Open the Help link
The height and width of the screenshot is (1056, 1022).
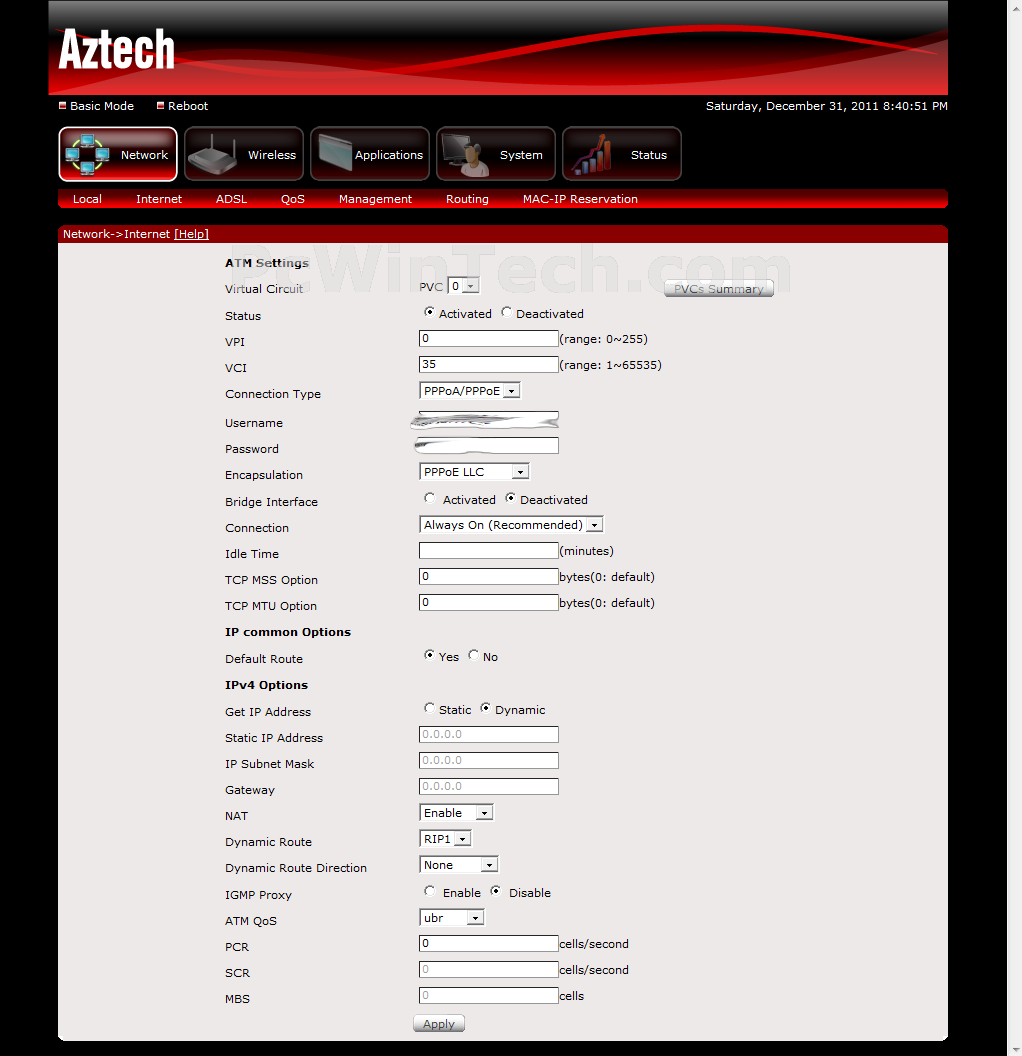[x=191, y=234]
